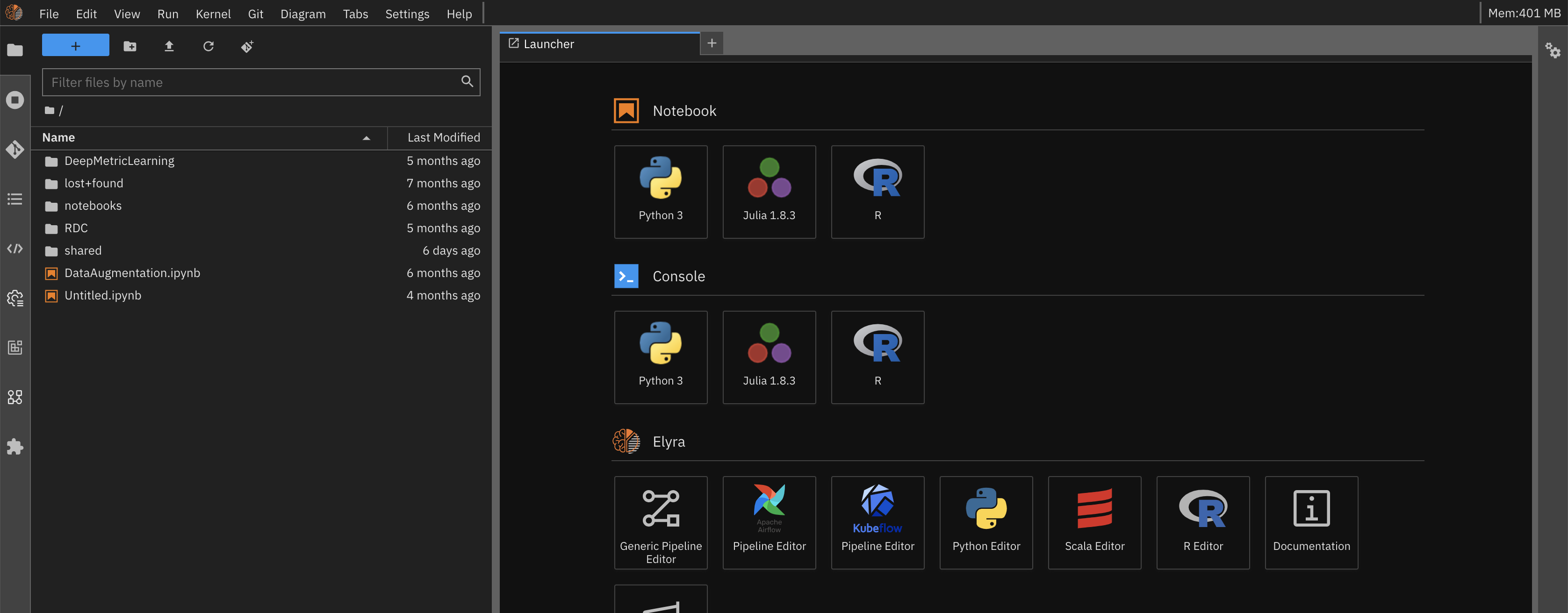Viewport: 1568px width, 613px height.
Task: Create a new folder in the file browser
Action: point(129,46)
